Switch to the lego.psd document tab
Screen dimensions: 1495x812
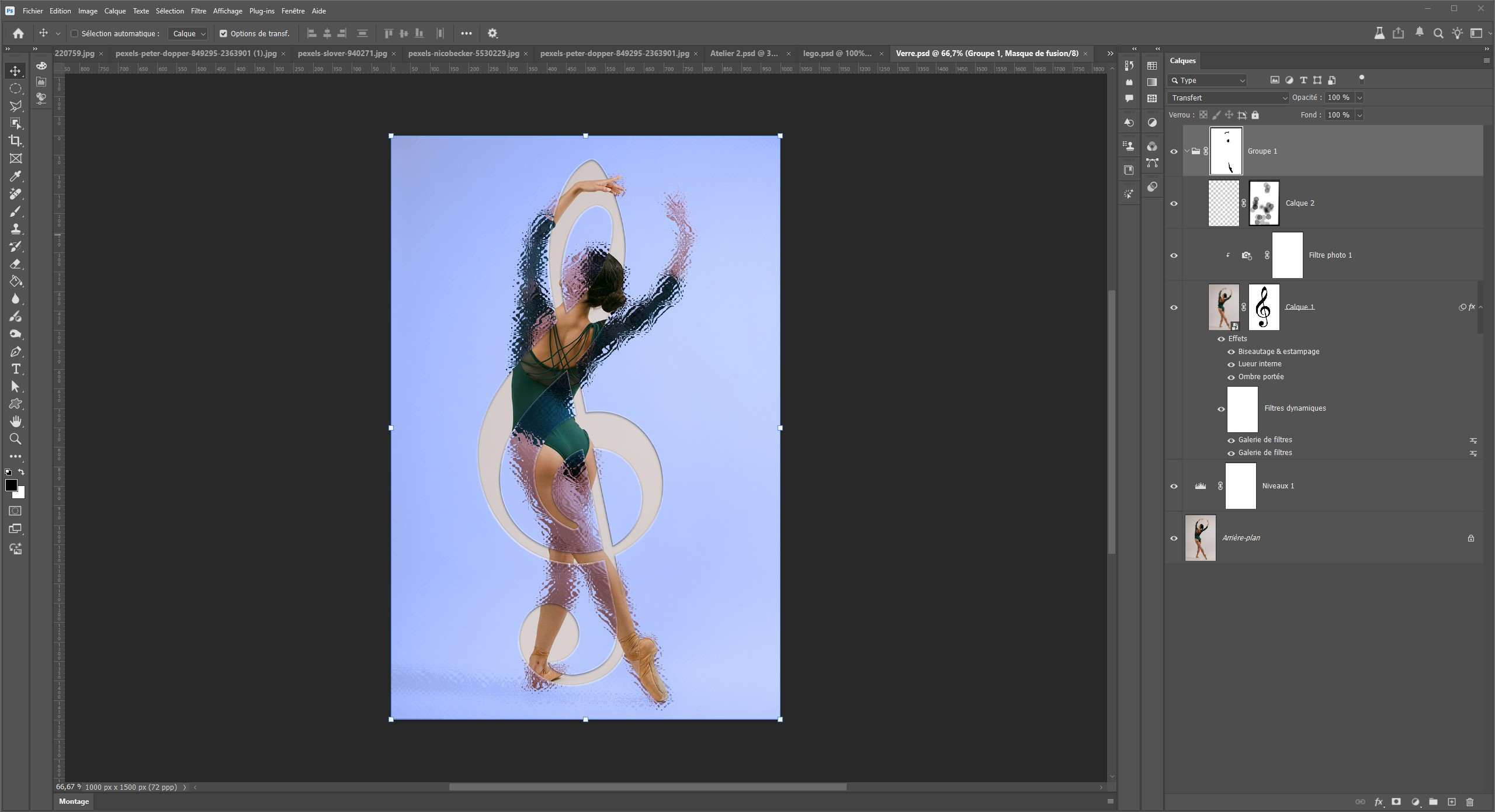tap(837, 53)
